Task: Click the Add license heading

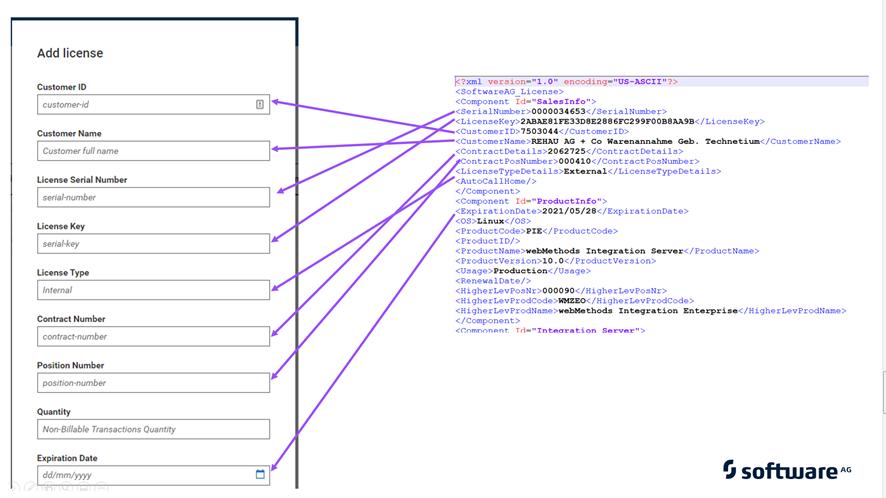Action: pyautogui.click(x=70, y=53)
